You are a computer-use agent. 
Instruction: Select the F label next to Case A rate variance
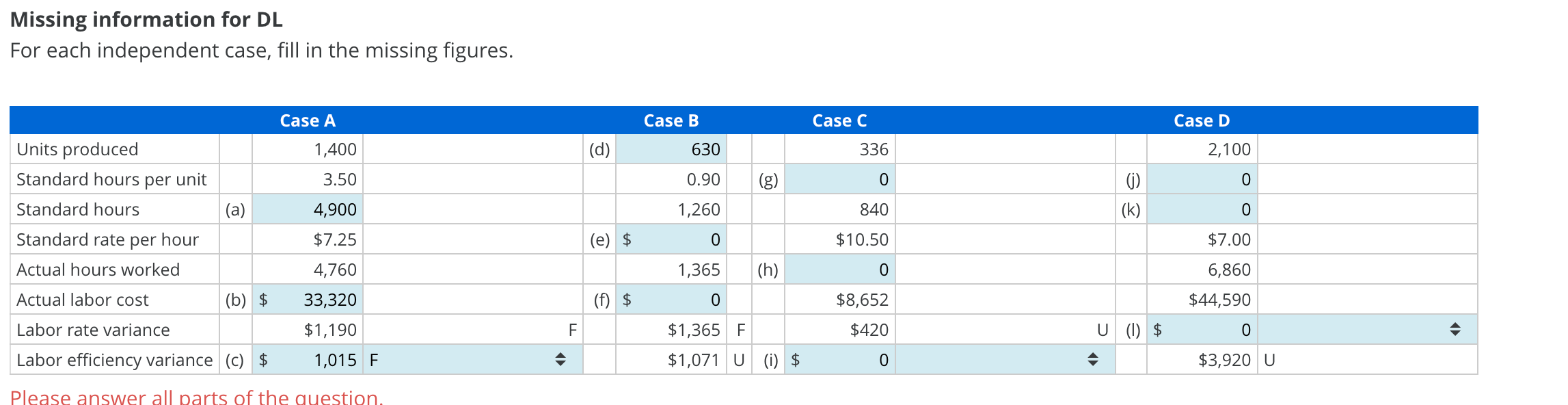click(x=571, y=330)
